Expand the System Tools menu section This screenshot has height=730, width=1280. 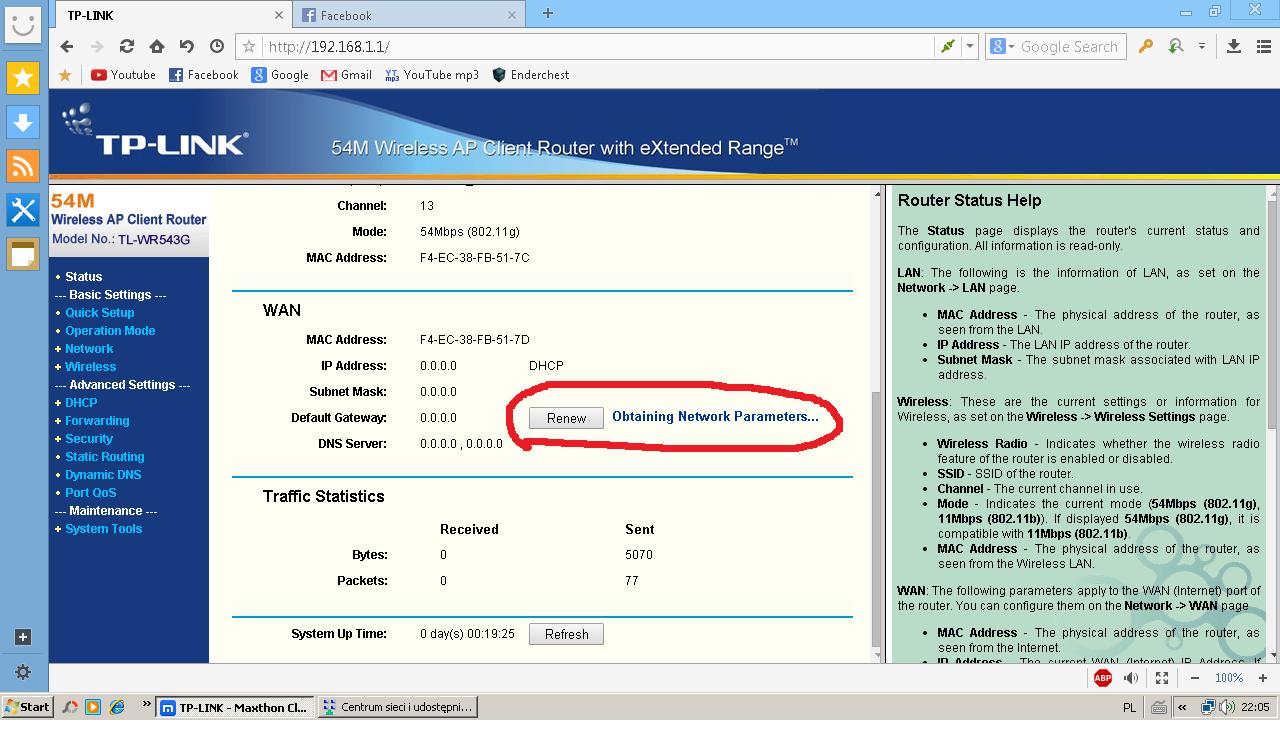103,529
